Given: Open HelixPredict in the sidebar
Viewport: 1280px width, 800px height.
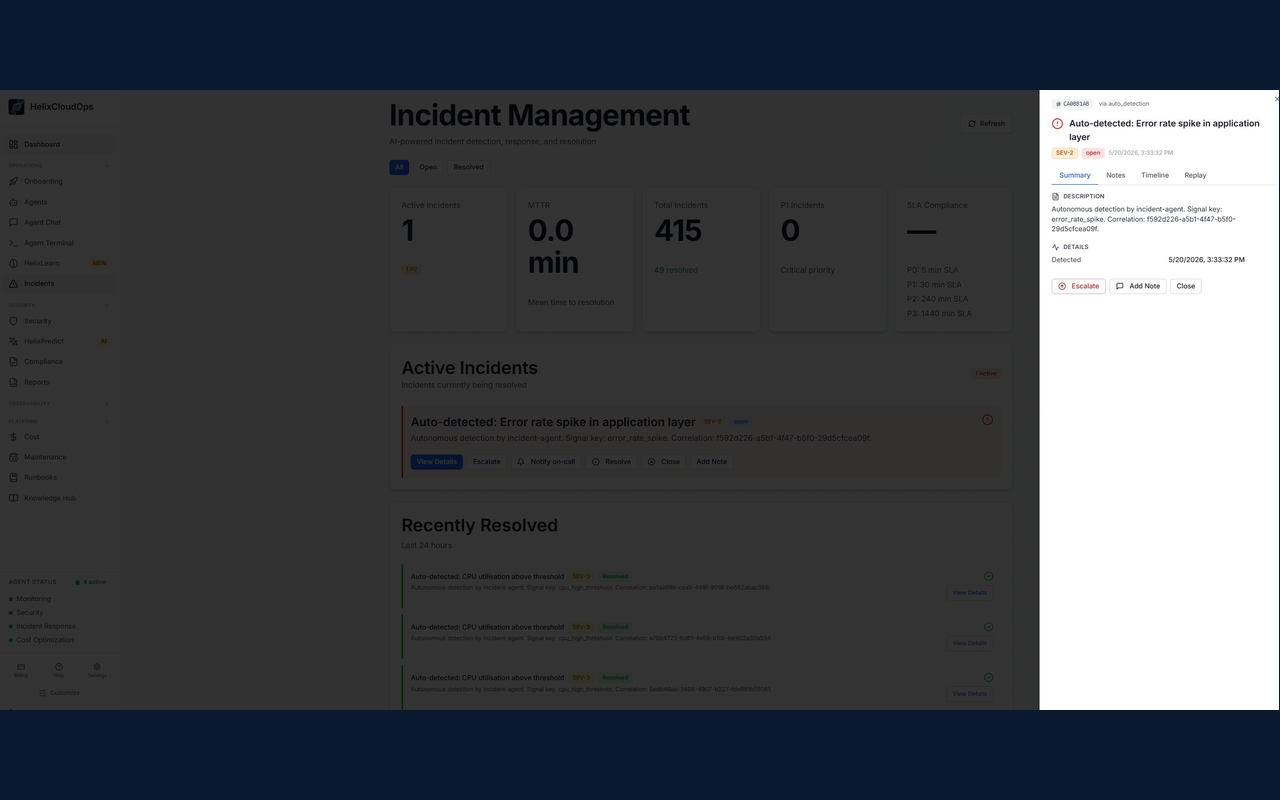Looking at the screenshot, I should (58, 341).
